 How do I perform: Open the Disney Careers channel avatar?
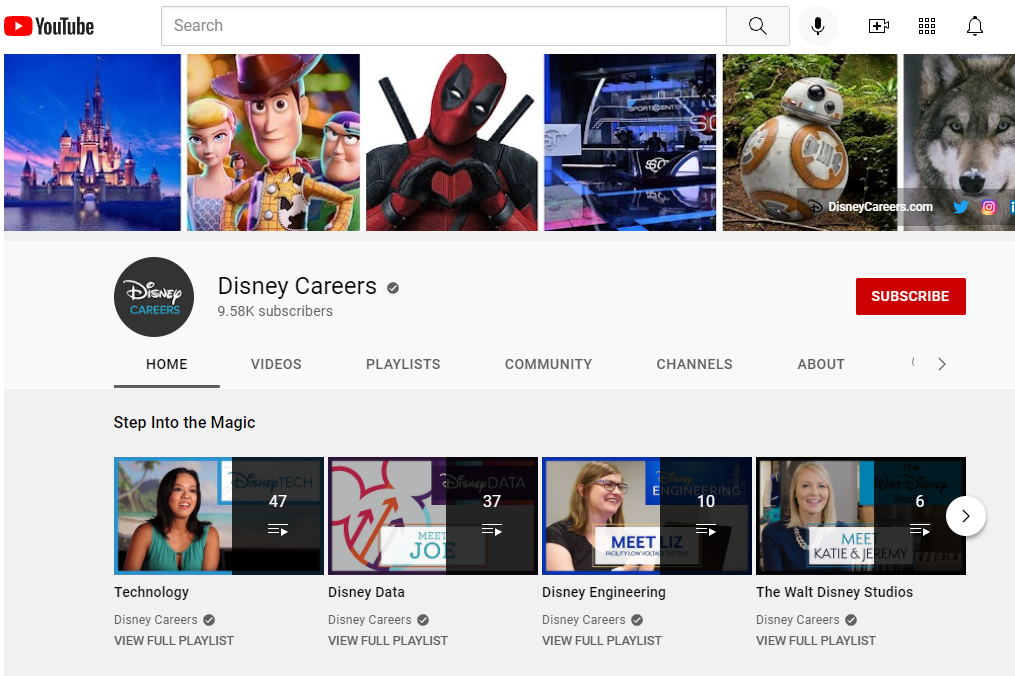pos(154,297)
